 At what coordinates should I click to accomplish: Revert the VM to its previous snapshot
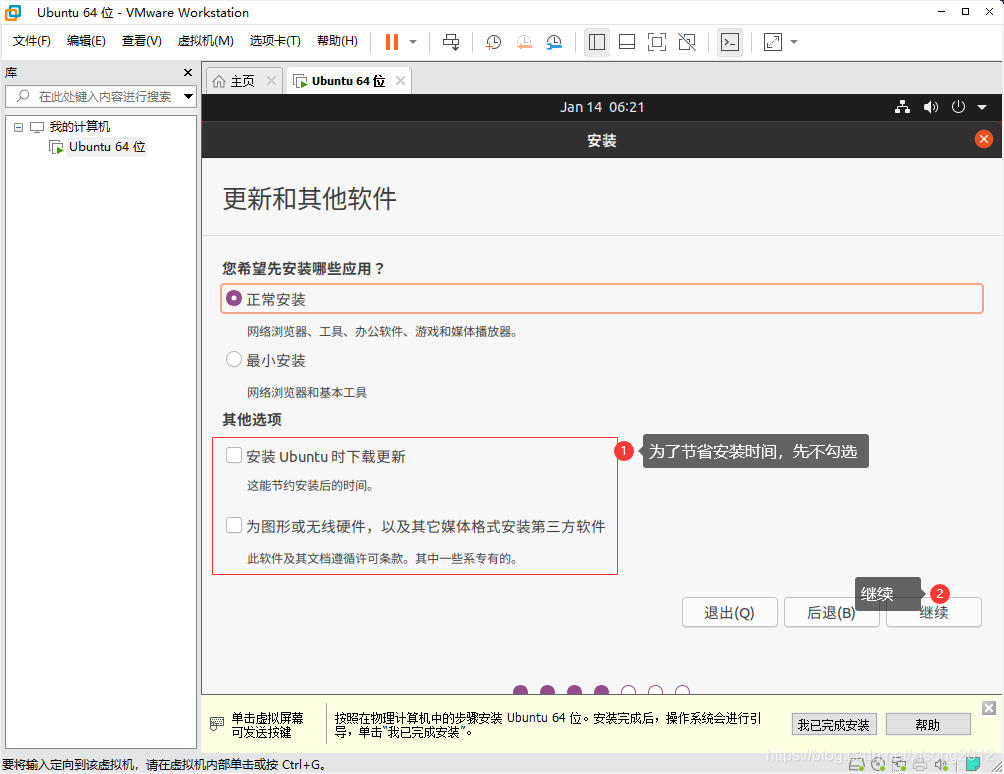pos(524,42)
